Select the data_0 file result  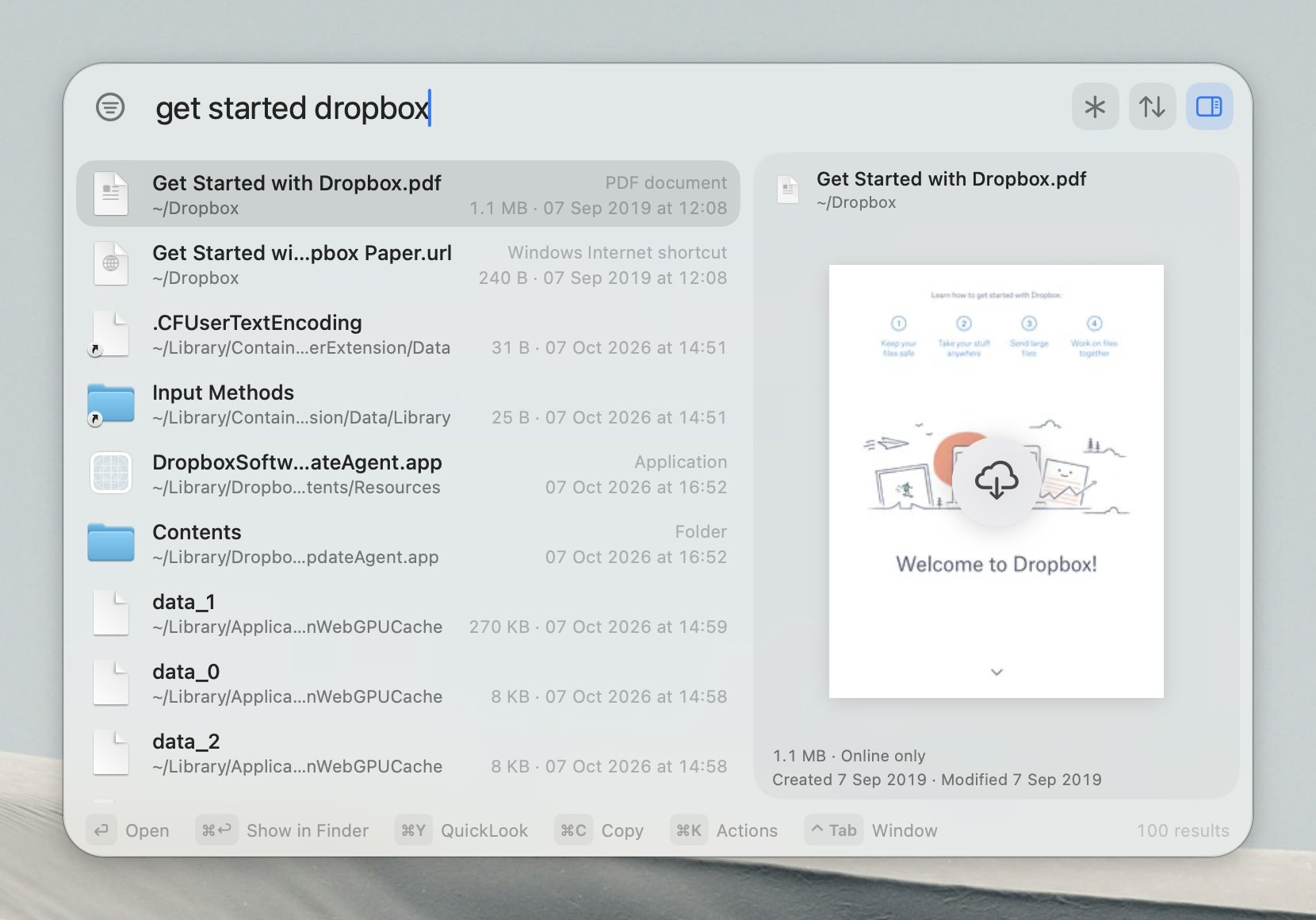coord(407,683)
